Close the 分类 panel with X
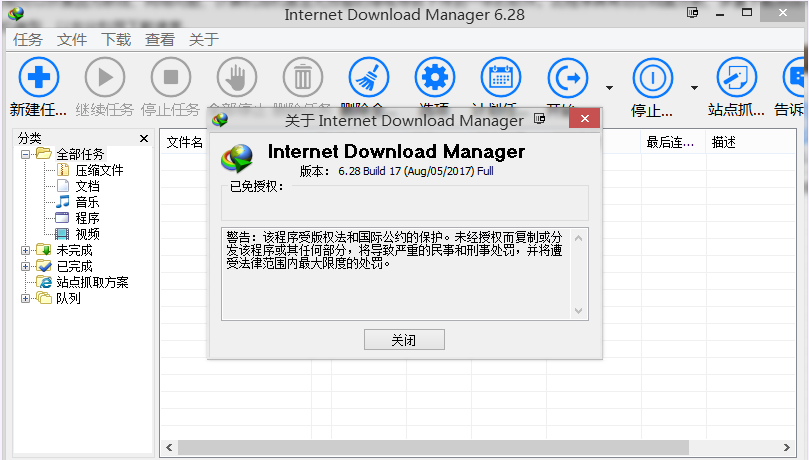This screenshot has height=460, width=809. click(x=144, y=138)
